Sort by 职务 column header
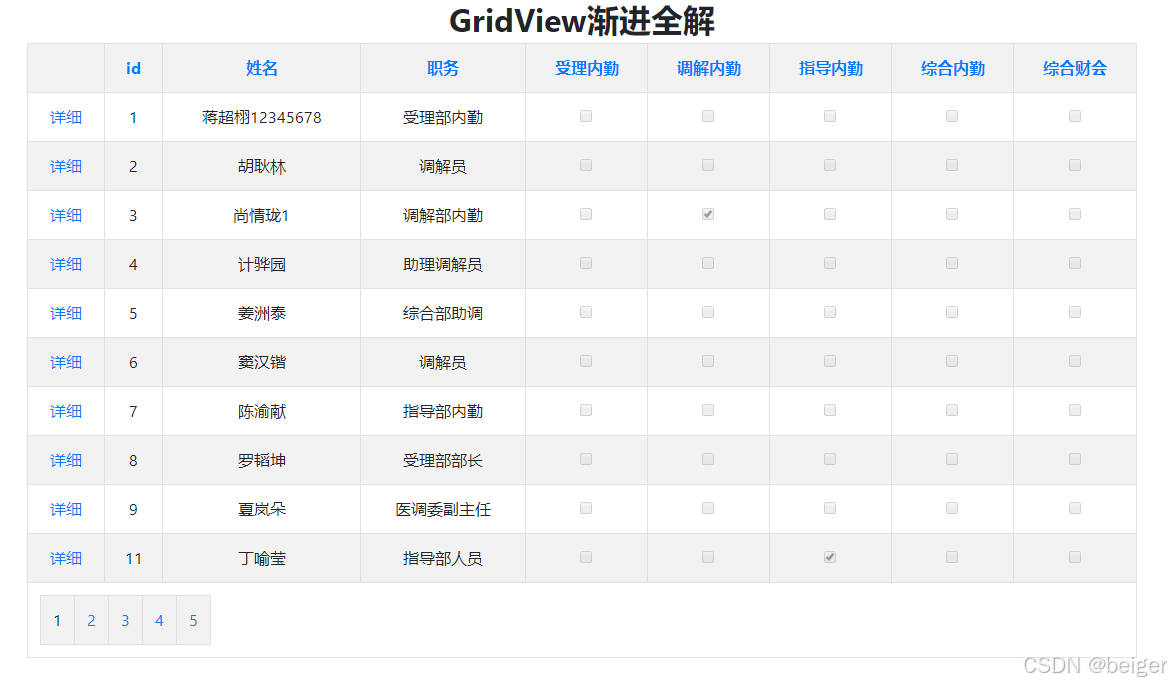Viewport: 1171px width, 685px height. tap(443, 69)
